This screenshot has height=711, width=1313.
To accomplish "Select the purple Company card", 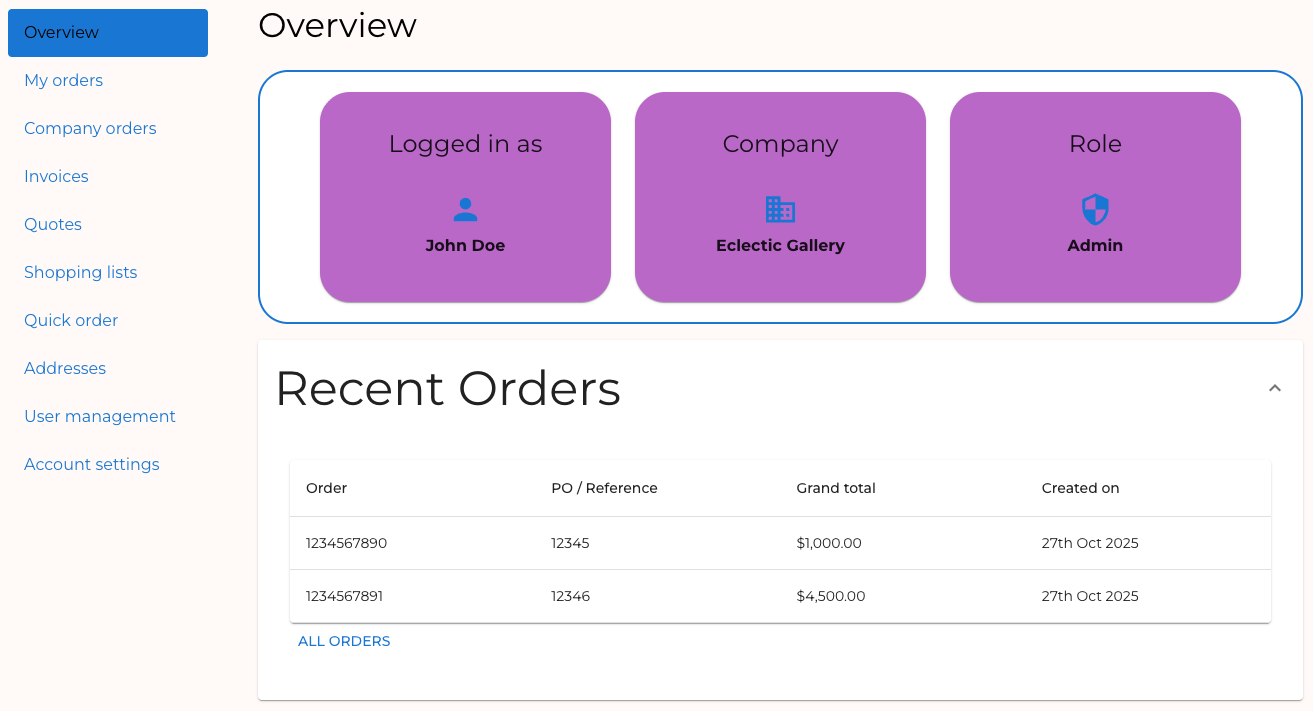I will coord(780,196).
